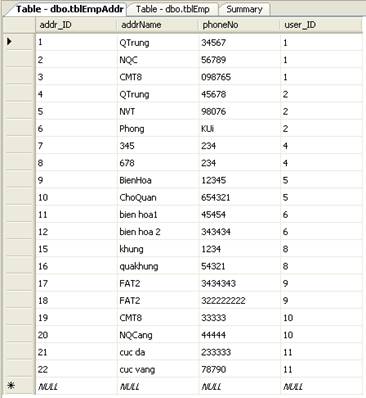366x398 pixels.
Task: Select the BienHoa address name cell
Action: pyautogui.click(x=158, y=180)
